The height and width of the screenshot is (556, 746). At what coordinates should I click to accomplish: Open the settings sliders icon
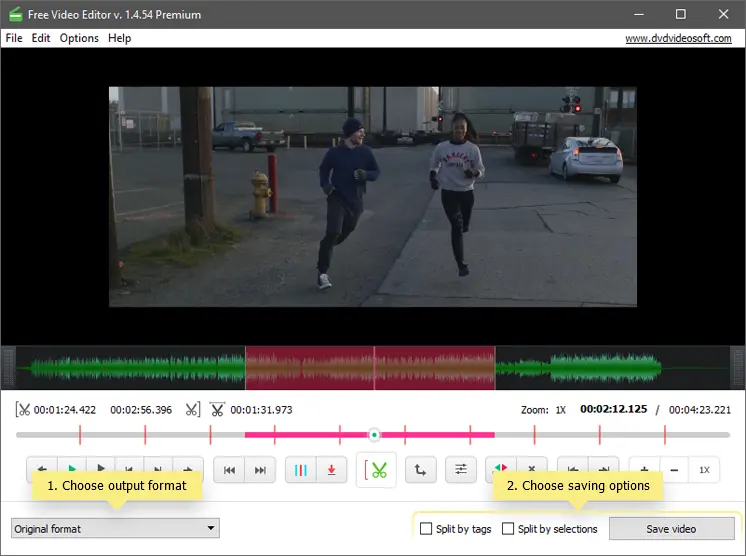(461, 469)
